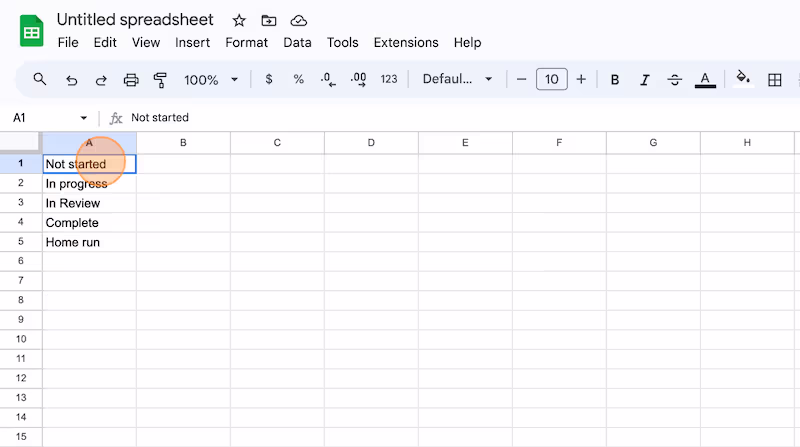
Task: Click the select-all corner box
Action: (20, 143)
